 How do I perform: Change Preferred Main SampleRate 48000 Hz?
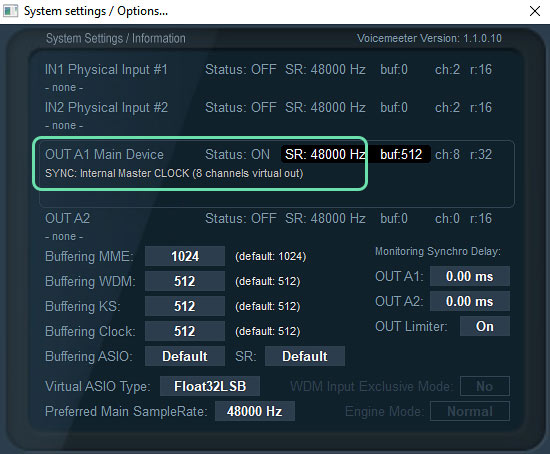coord(255,411)
